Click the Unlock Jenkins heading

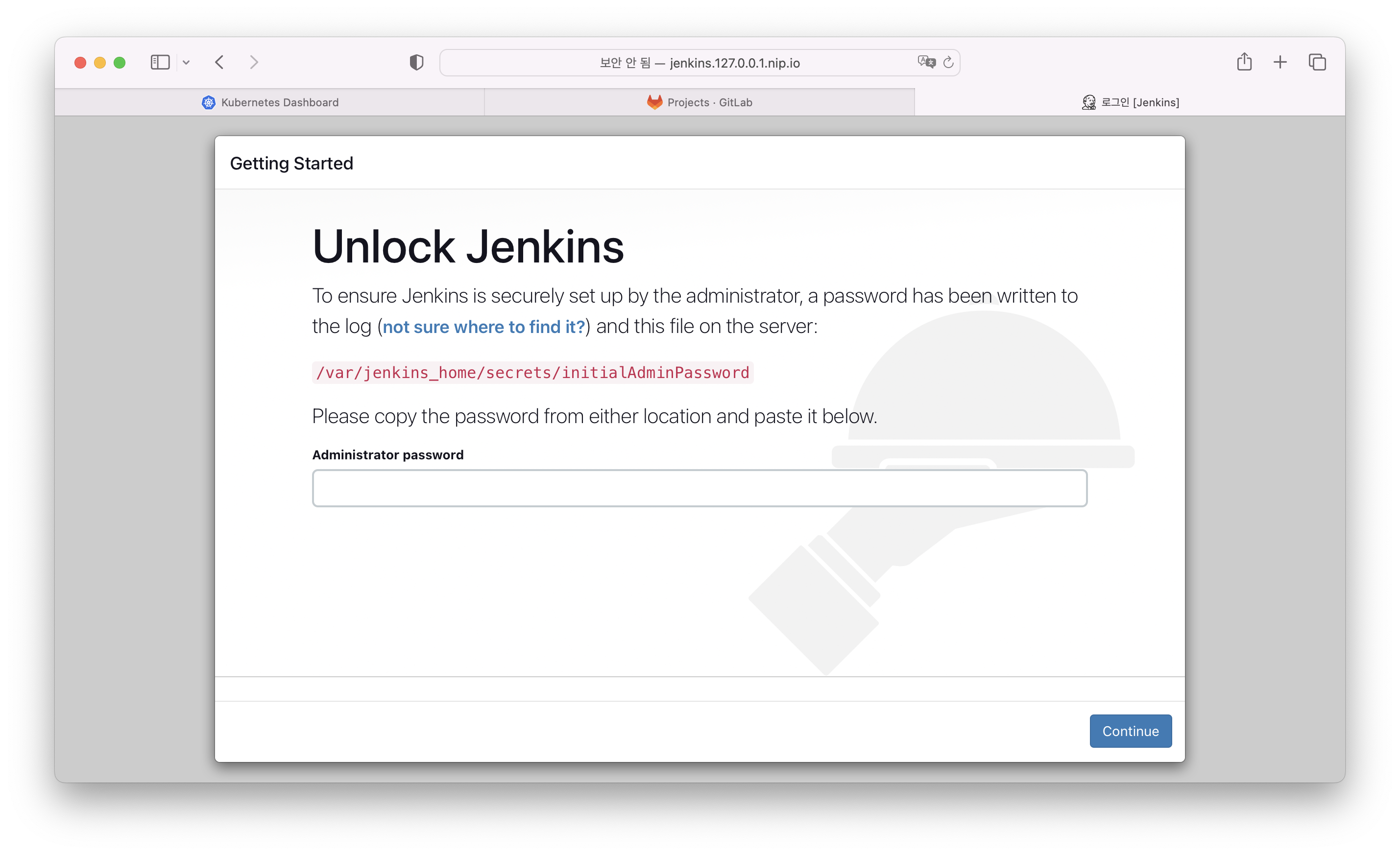468,246
